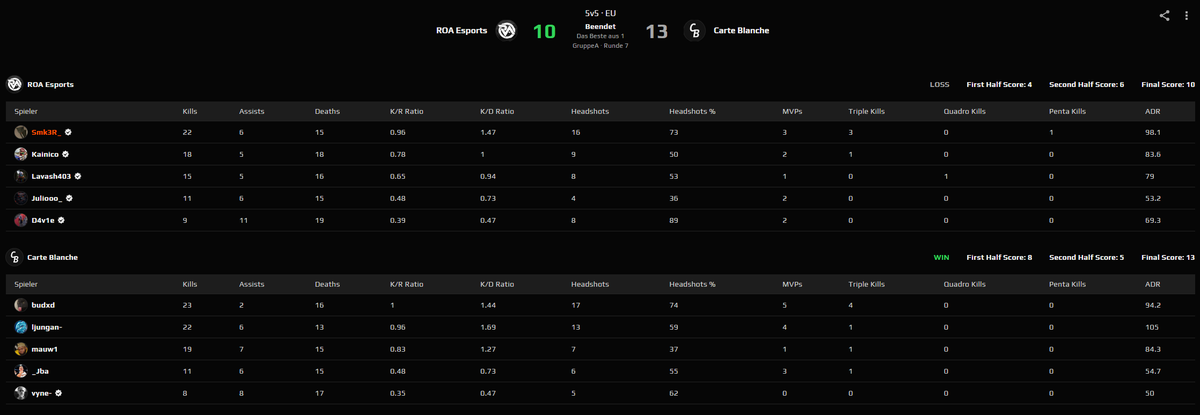
Task: Click Kainico player avatar
Action: (x=21, y=154)
